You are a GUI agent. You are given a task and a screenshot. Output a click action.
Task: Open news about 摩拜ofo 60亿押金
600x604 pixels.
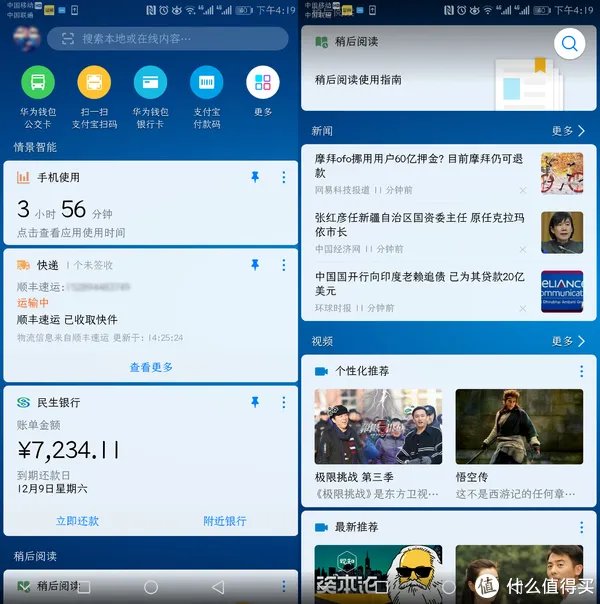point(419,166)
